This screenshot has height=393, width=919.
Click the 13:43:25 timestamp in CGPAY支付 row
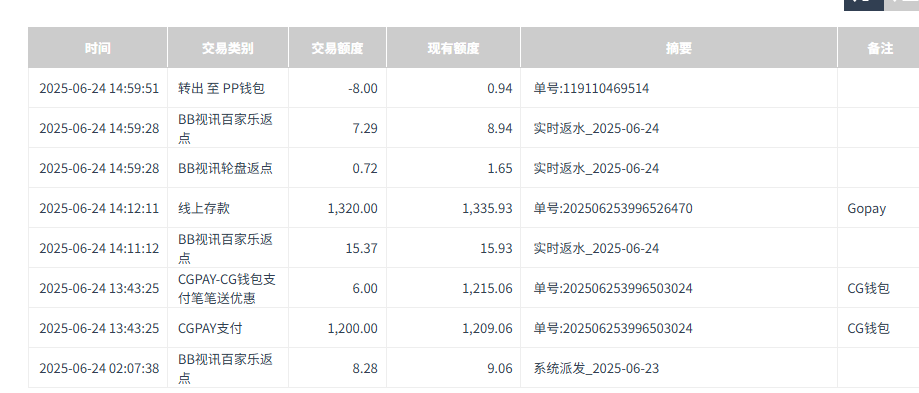(99, 329)
